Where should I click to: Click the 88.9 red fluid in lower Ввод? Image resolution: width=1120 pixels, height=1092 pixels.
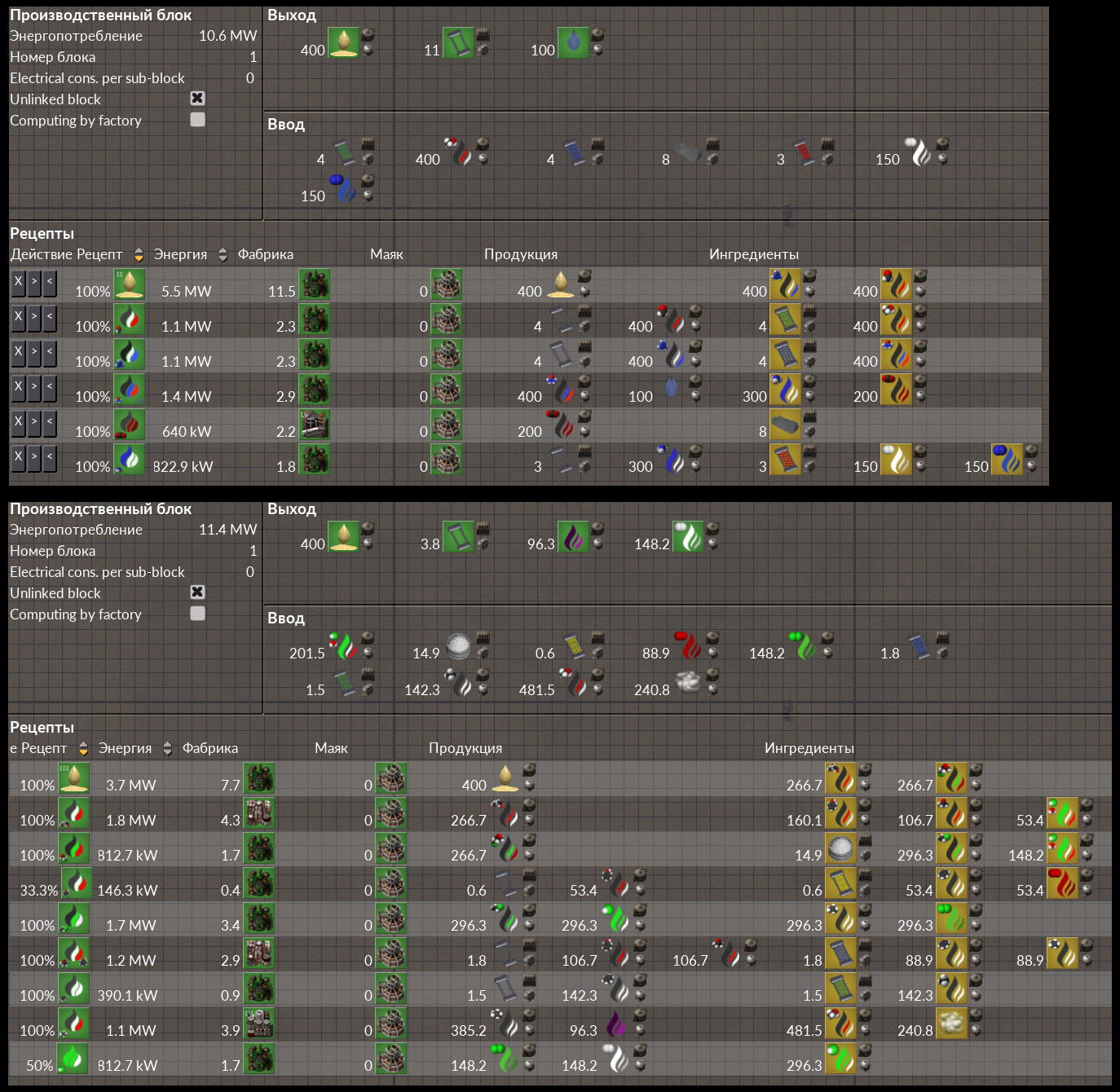(x=688, y=646)
